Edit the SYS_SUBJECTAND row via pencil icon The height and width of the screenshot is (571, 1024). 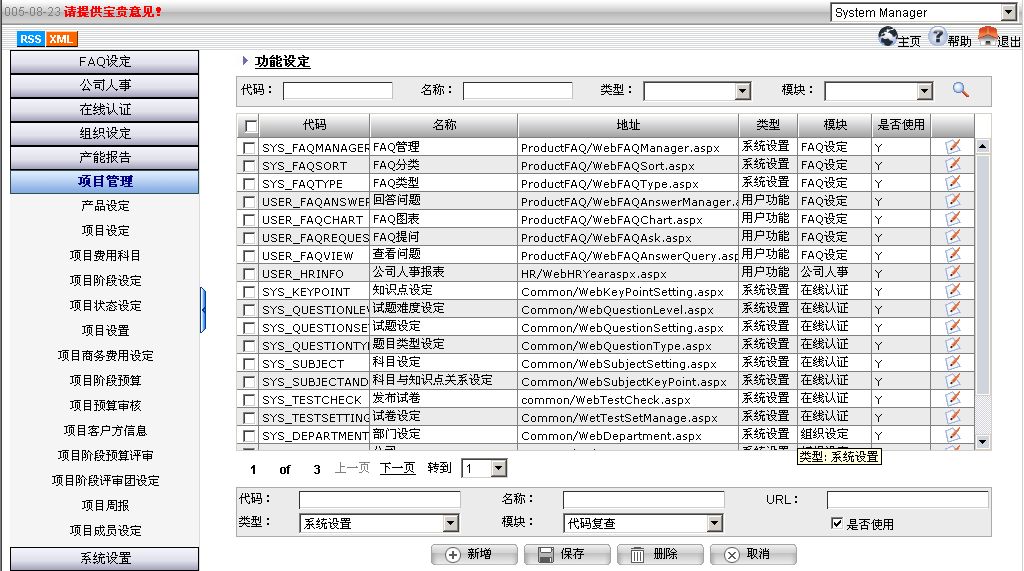[x=953, y=380]
